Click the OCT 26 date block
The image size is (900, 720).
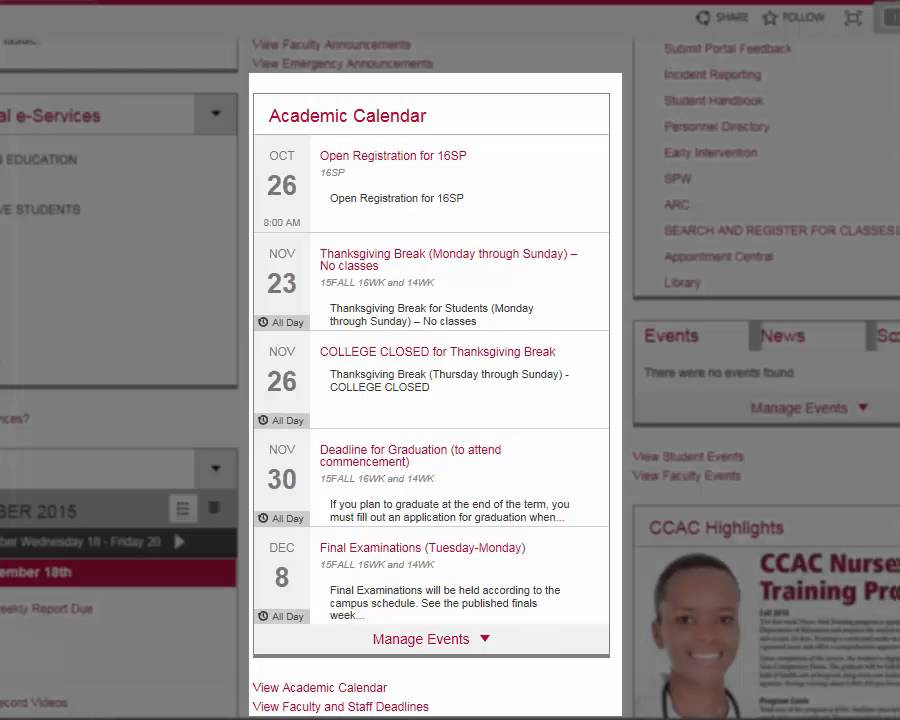(282, 184)
